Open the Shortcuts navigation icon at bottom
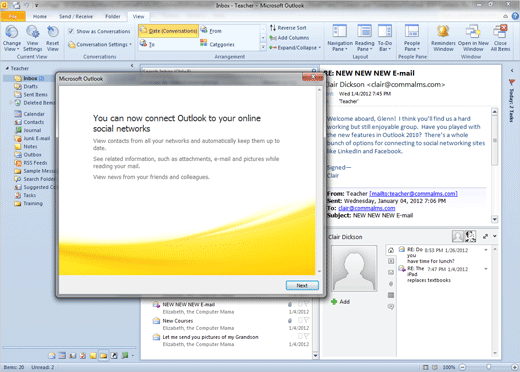 coord(114,356)
